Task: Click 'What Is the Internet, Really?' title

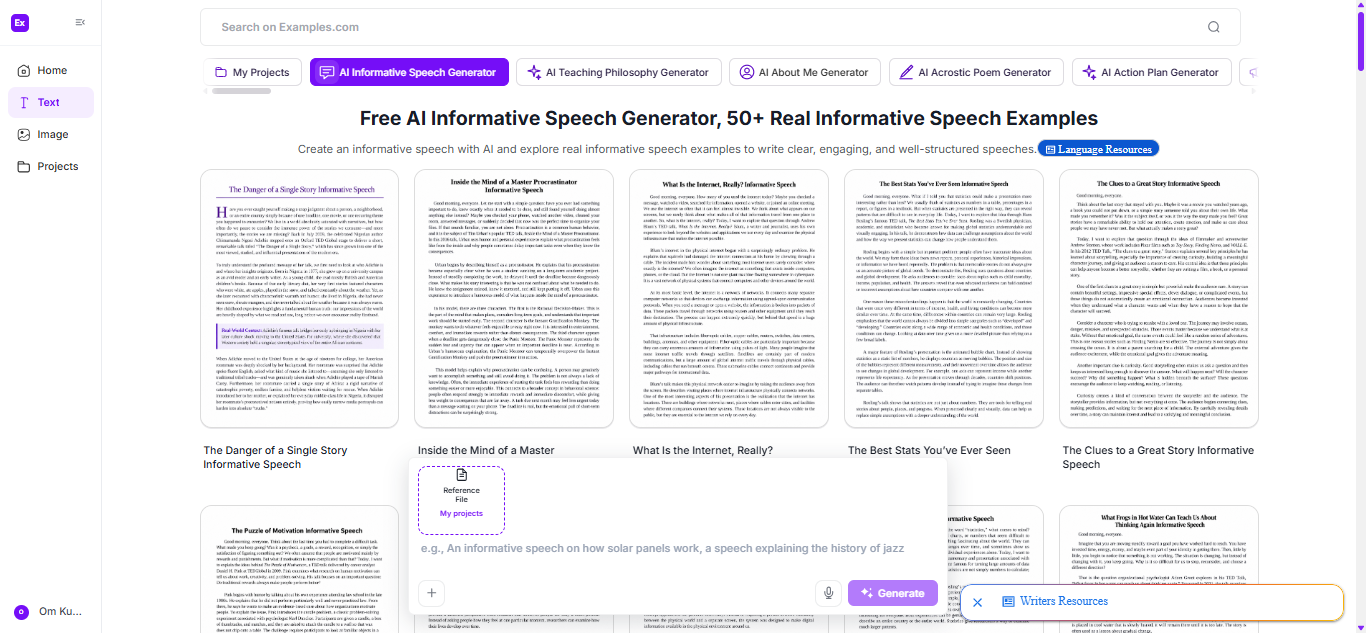Action: (703, 451)
